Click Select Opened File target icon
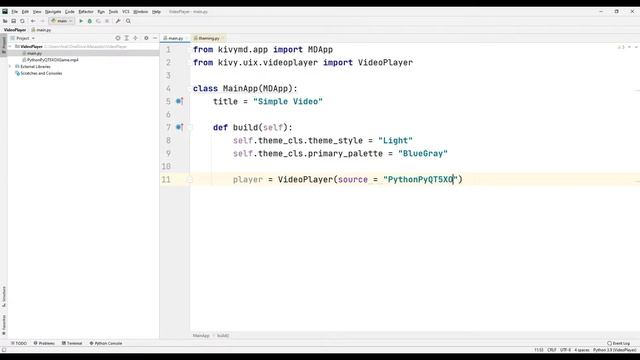 coord(118,38)
